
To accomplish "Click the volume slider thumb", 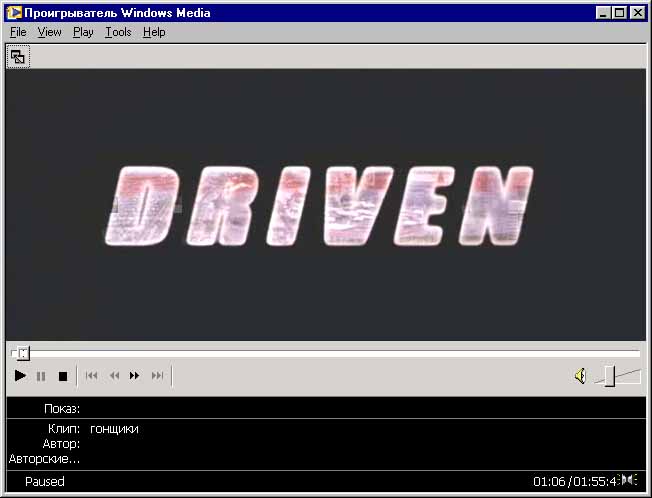I will (610, 376).
